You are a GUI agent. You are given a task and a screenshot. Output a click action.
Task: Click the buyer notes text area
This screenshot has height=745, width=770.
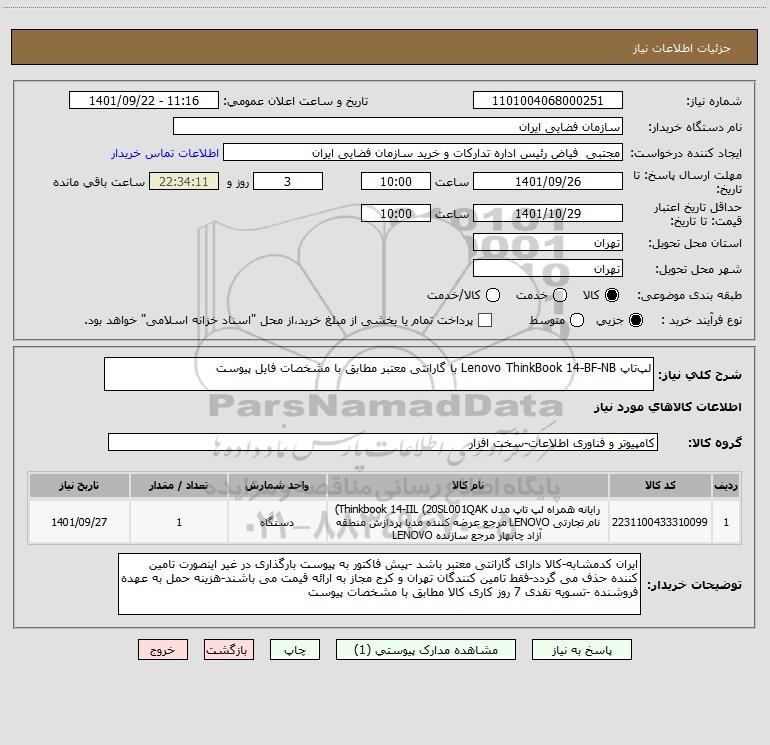tap(379, 584)
